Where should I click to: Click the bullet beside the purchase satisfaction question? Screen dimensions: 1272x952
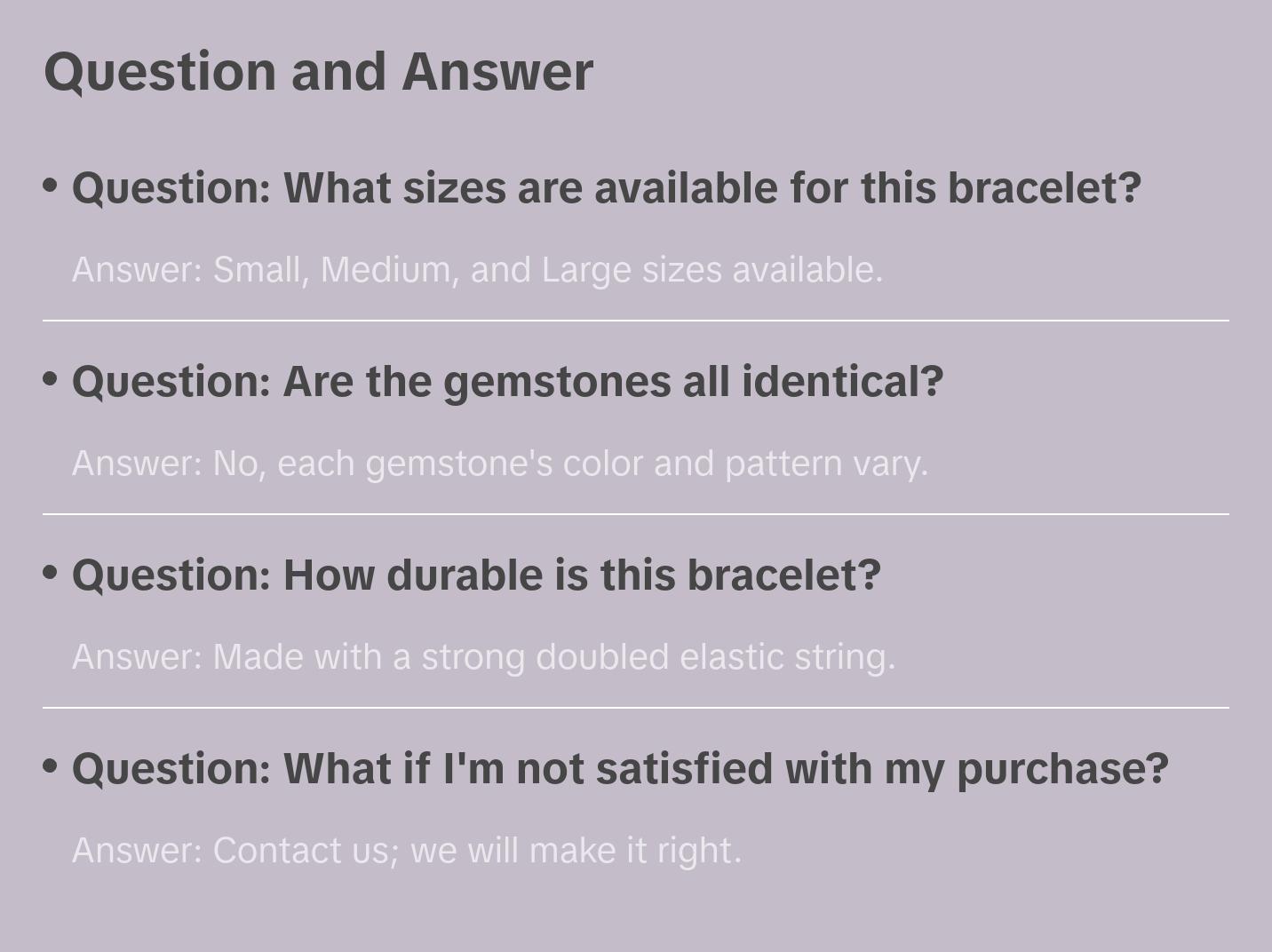[51, 766]
